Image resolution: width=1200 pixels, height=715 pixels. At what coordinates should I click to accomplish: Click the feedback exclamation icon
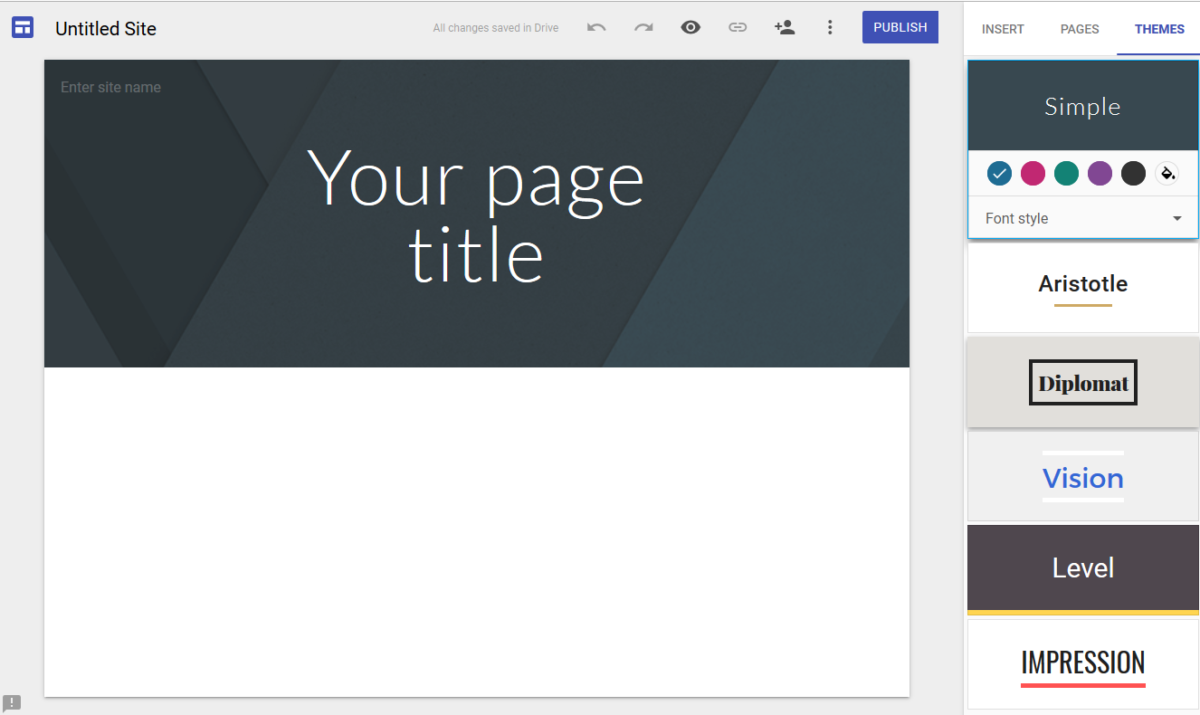[x=12, y=703]
